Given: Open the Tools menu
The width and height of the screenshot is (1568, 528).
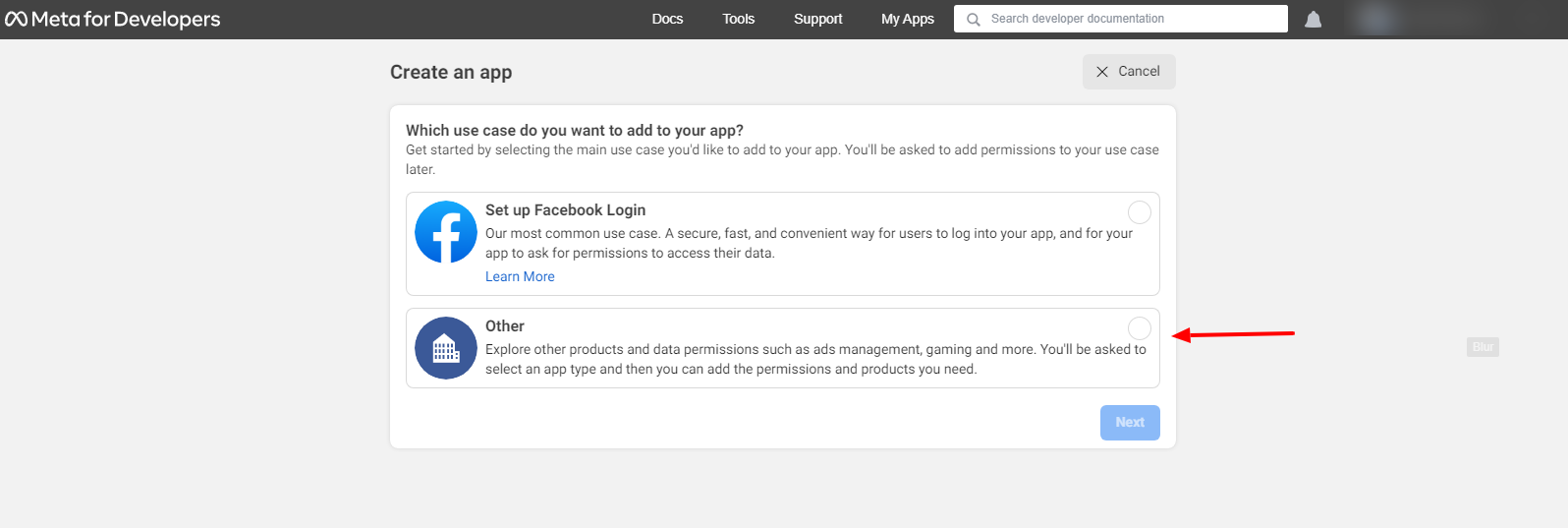Looking at the screenshot, I should 739,19.
